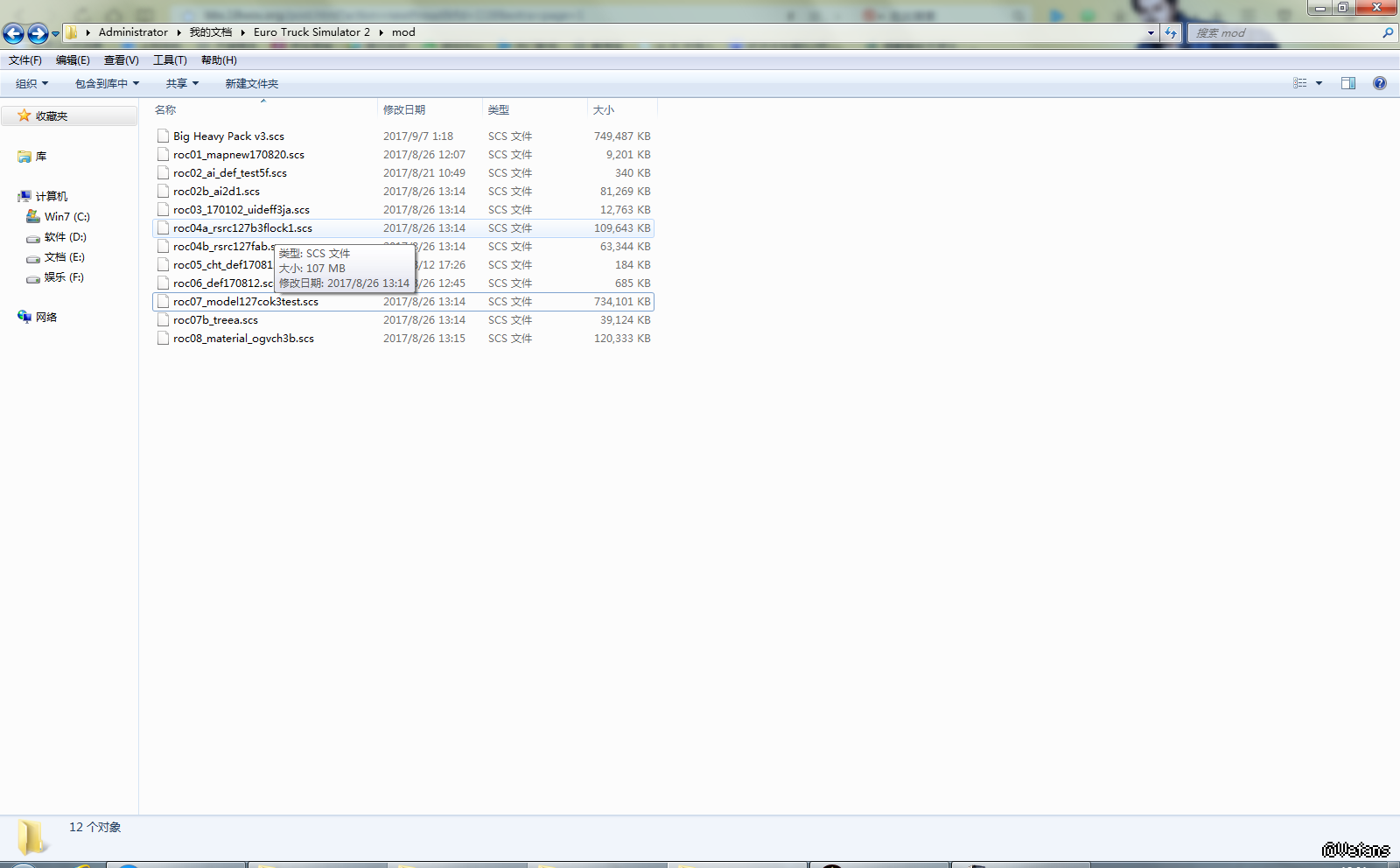The width and height of the screenshot is (1400, 868).
Task: Click the 734,101 KB size cell
Action: click(622, 302)
